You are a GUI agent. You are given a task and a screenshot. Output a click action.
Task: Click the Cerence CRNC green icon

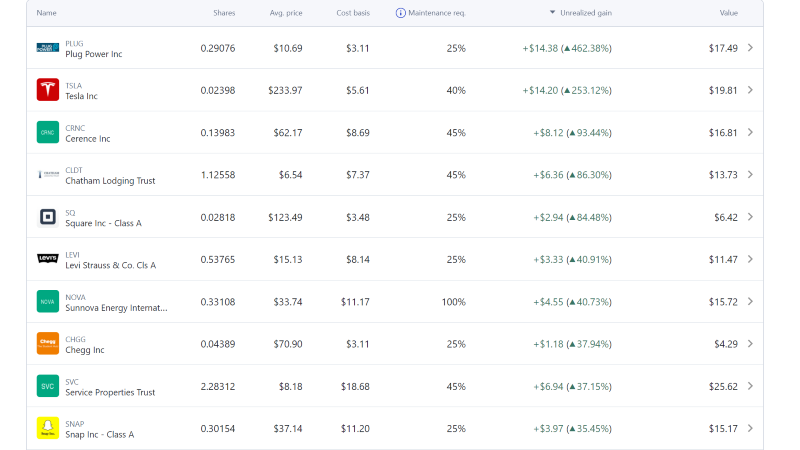point(48,132)
